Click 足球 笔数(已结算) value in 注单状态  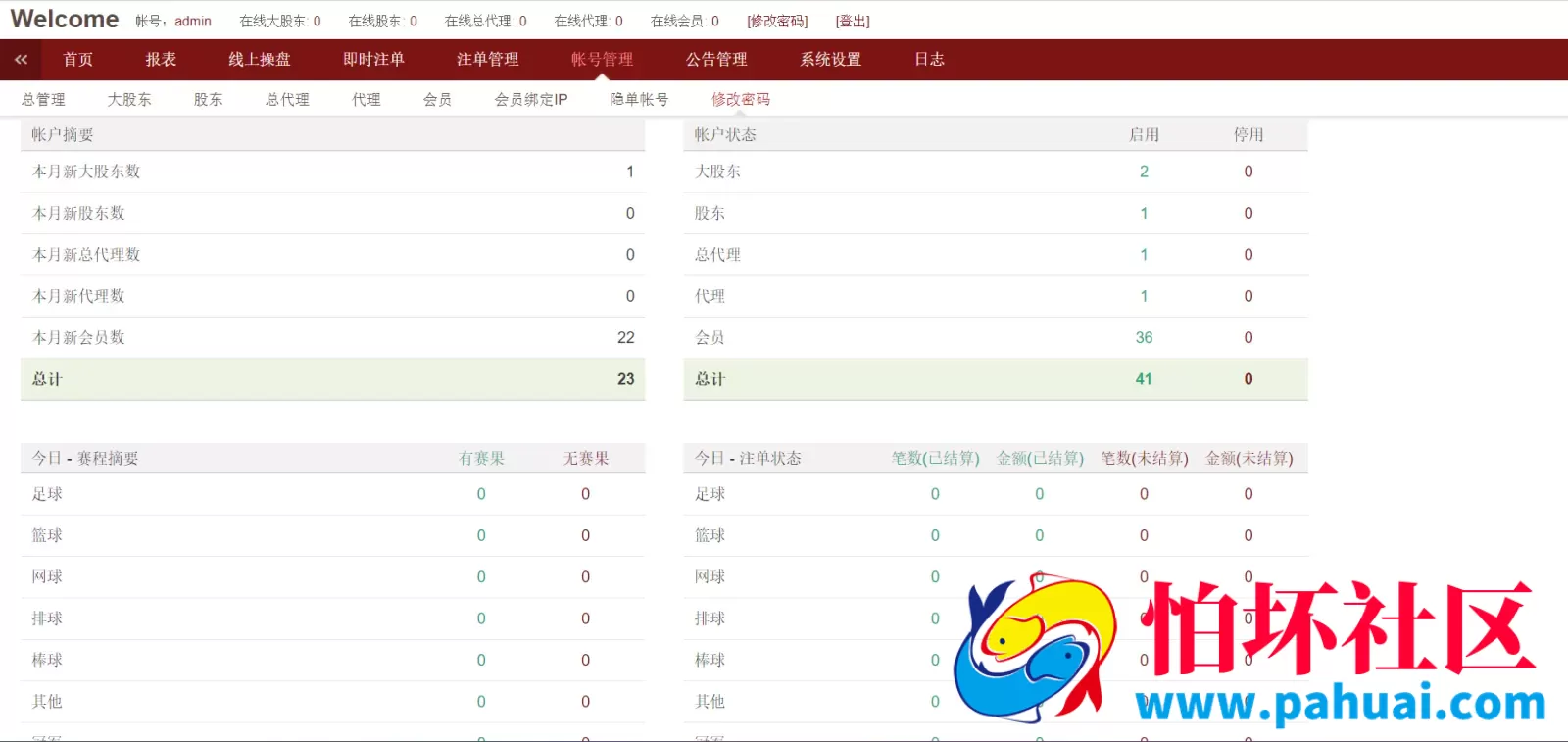[x=935, y=494]
